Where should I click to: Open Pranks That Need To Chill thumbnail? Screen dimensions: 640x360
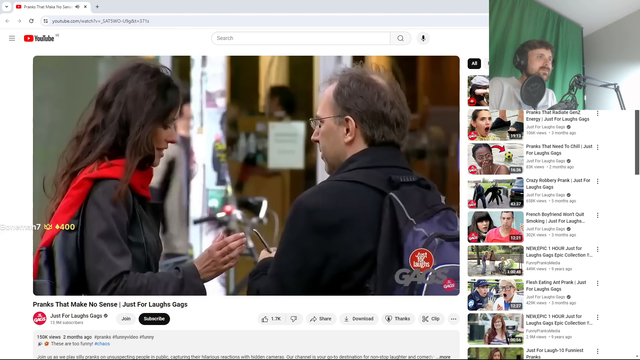pos(496,159)
